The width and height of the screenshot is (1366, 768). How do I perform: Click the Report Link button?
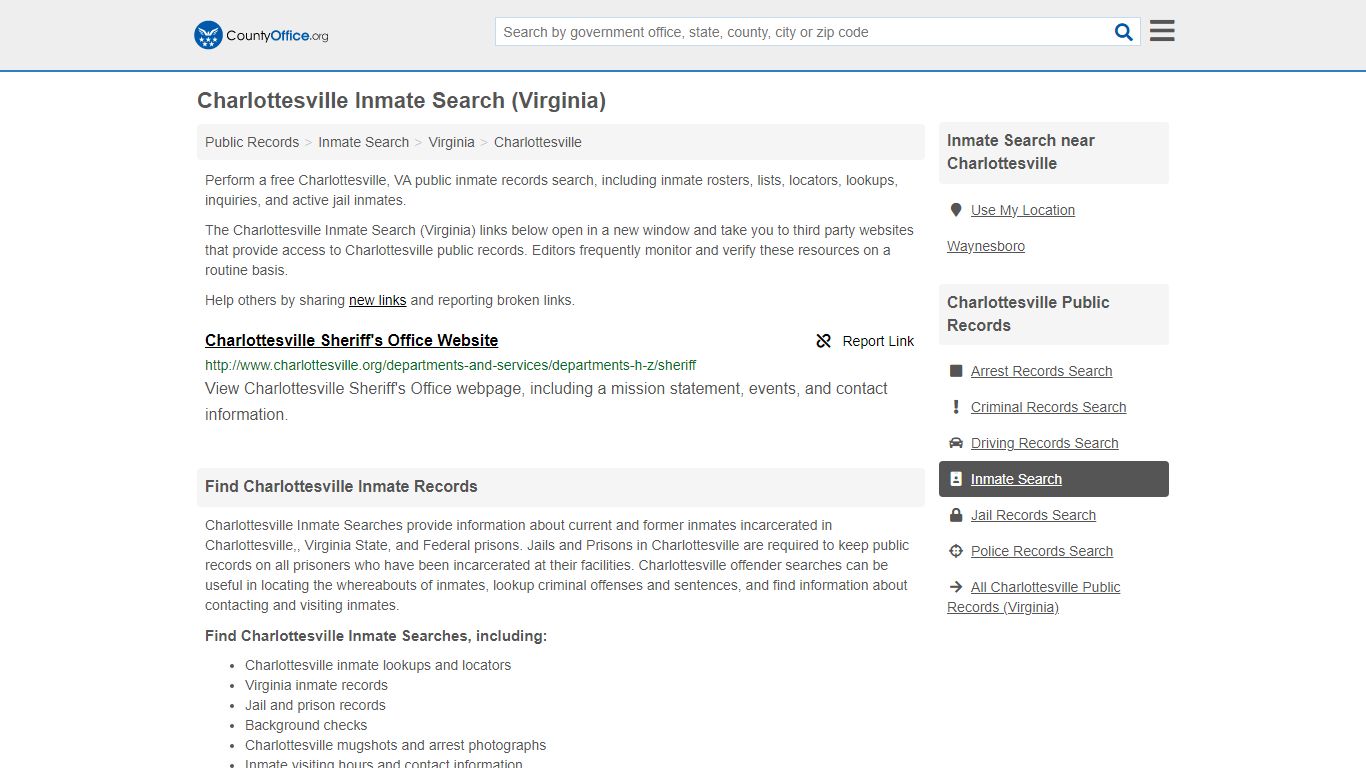(x=865, y=341)
